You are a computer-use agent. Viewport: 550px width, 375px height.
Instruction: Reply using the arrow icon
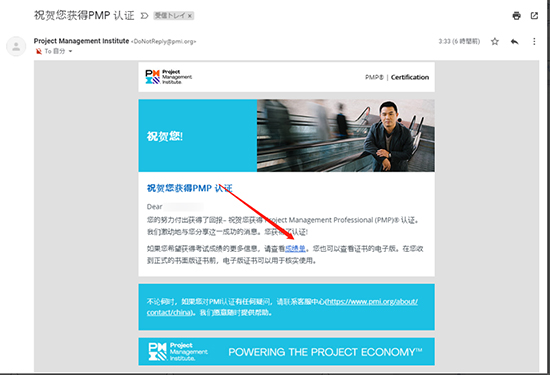pyautogui.click(x=515, y=42)
